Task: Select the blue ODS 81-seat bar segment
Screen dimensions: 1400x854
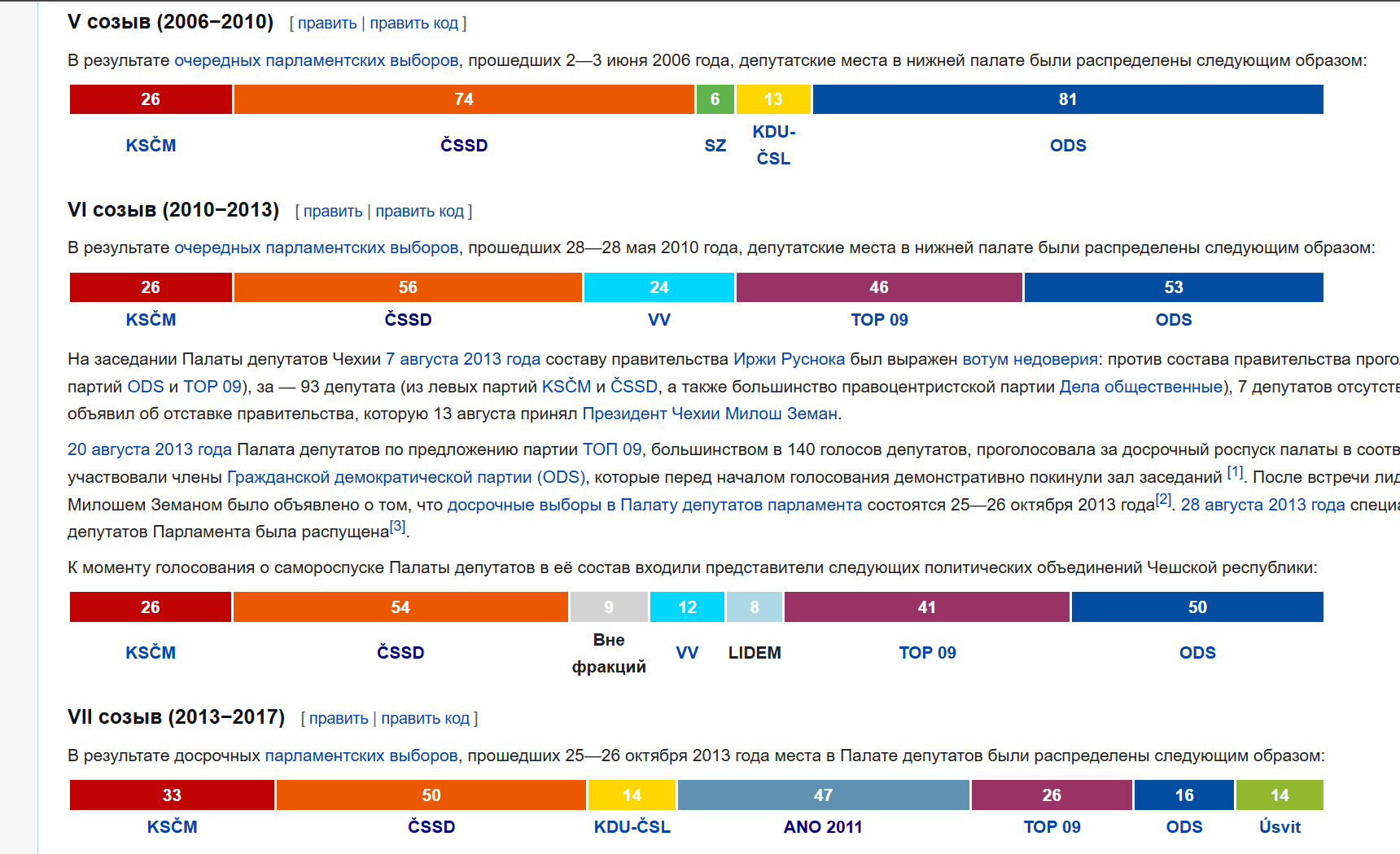Action: coord(1068,99)
